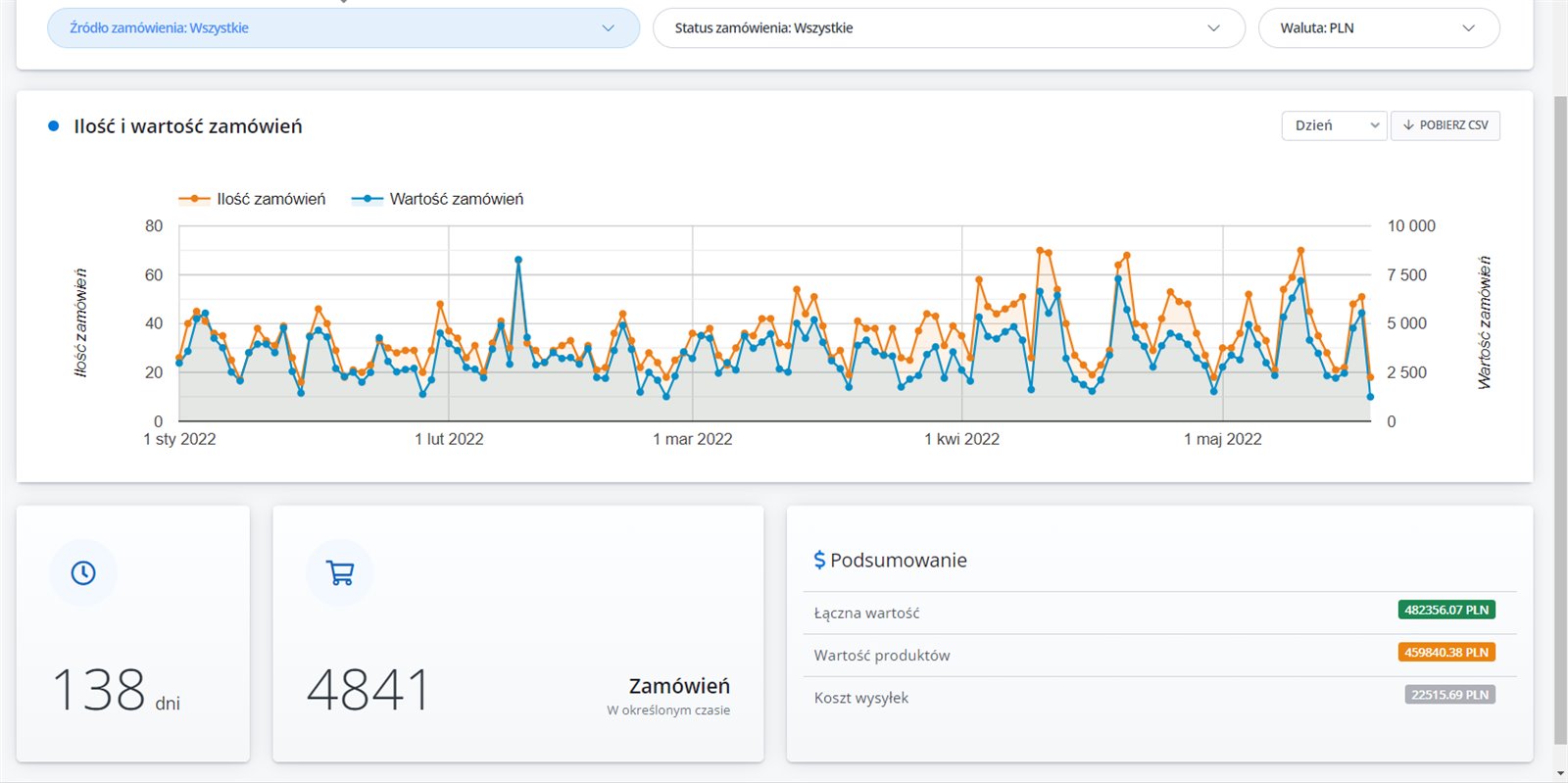Toggle the Wartość zamówień legend series
Viewport: 1568px width, 783px height.
click(x=438, y=199)
